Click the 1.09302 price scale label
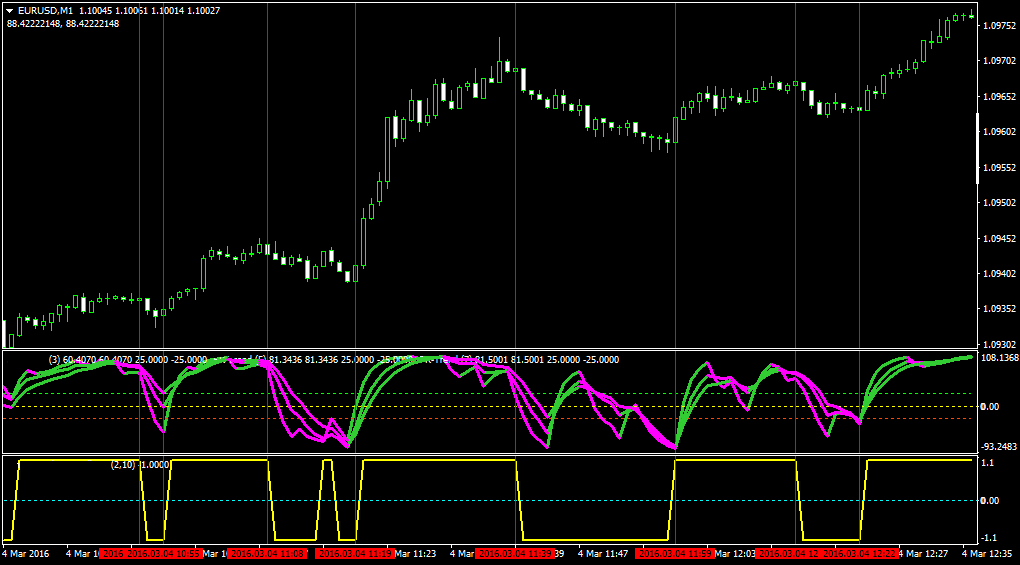Viewport: 1020px width, 565px height. (1000, 345)
